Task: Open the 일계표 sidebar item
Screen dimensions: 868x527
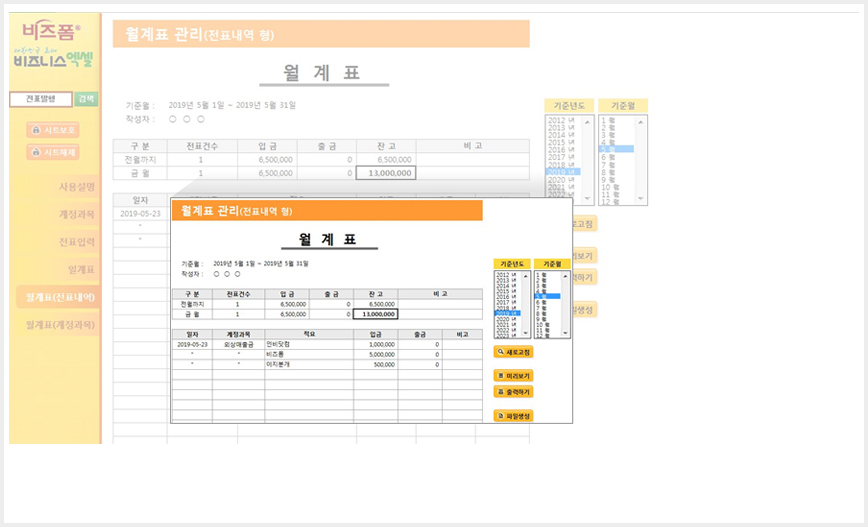Action: point(81,270)
